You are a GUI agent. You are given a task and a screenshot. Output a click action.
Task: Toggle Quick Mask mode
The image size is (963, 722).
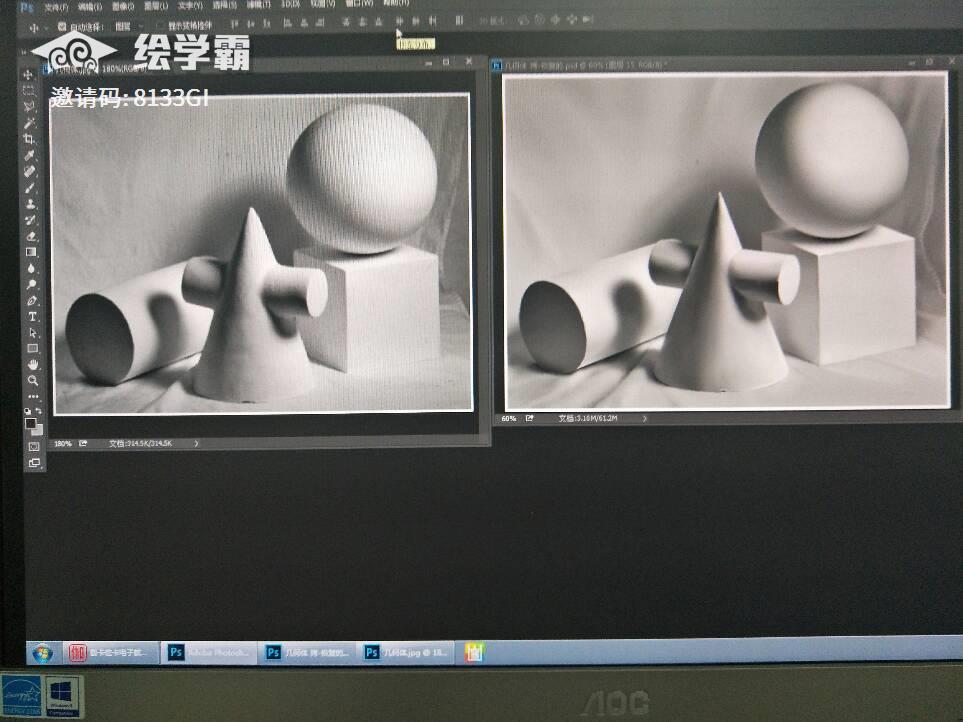(34, 446)
